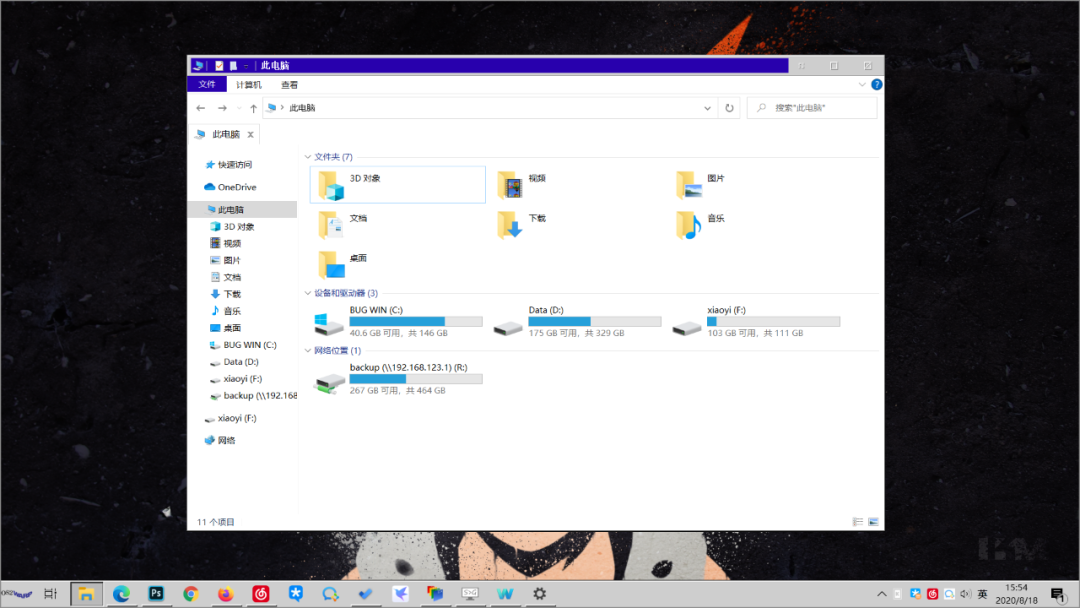The image size is (1080, 608).
Task: Open Chrome from the taskbar
Action: pos(191,593)
